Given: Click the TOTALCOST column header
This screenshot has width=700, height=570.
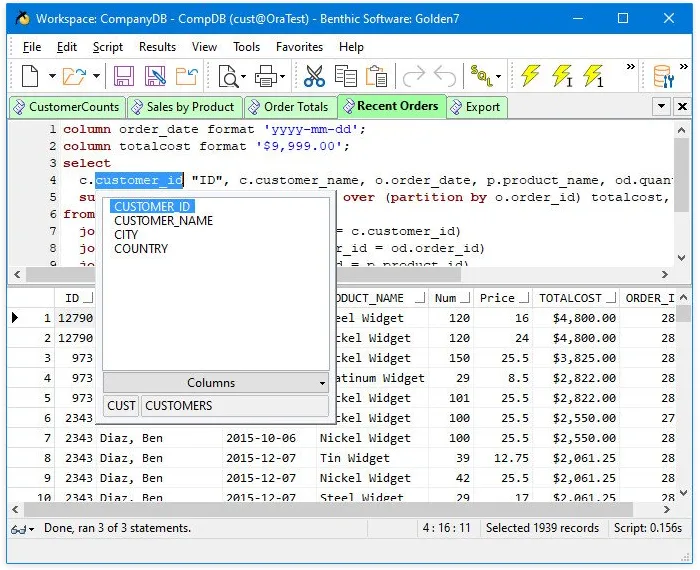Looking at the screenshot, I should pyautogui.click(x=576, y=298).
